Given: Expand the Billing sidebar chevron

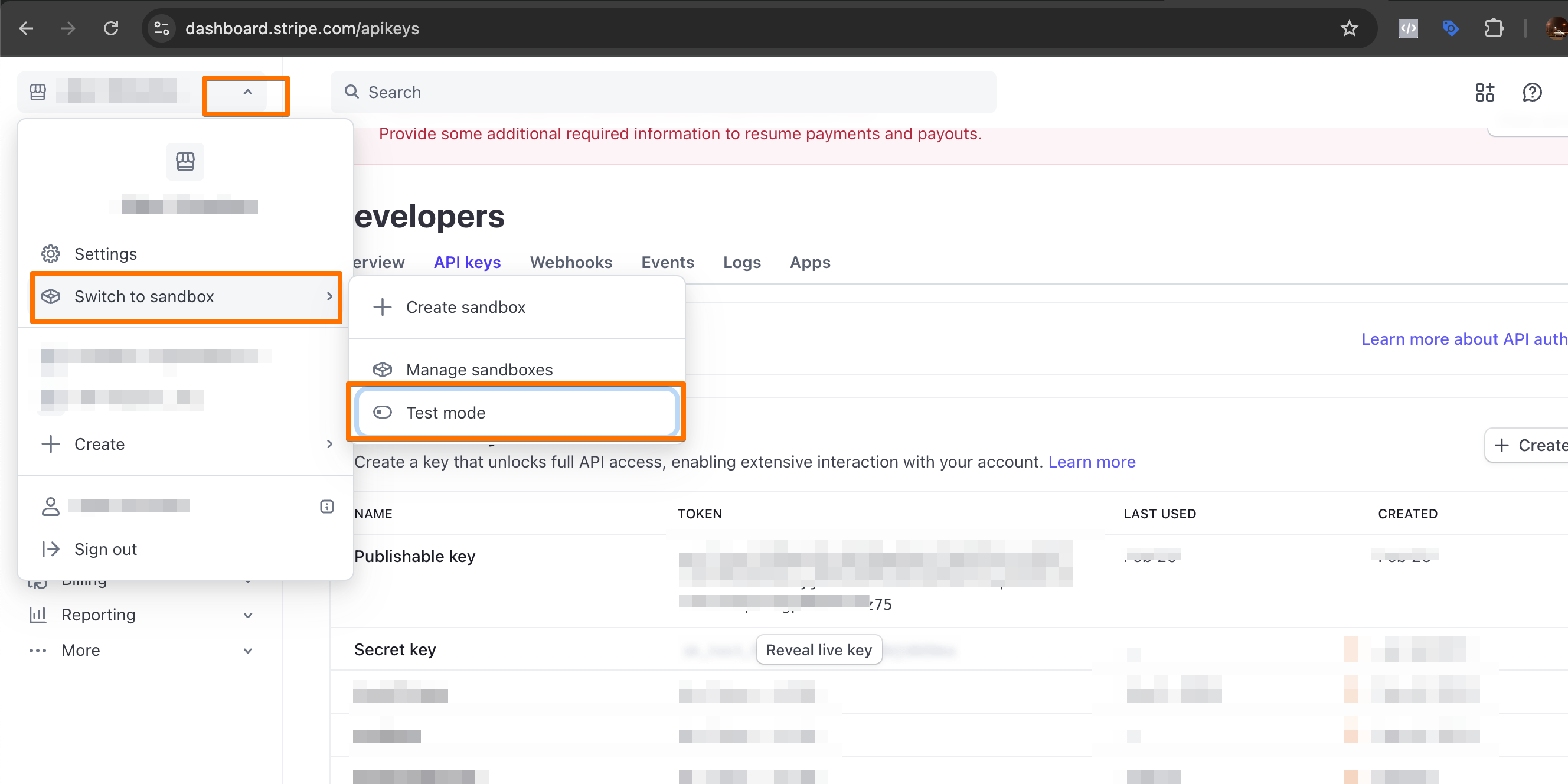Looking at the screenshot, I should (x=248, y=582).
